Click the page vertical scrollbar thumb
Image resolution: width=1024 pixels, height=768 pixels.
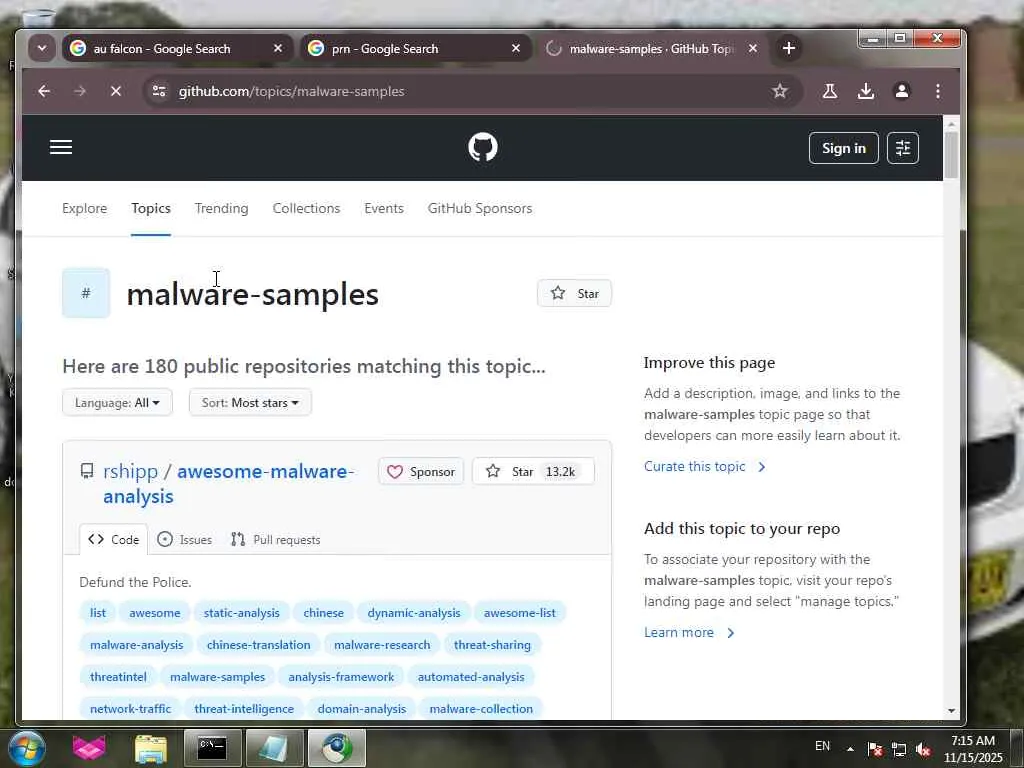pyautogui.click(x=952, y=154)
